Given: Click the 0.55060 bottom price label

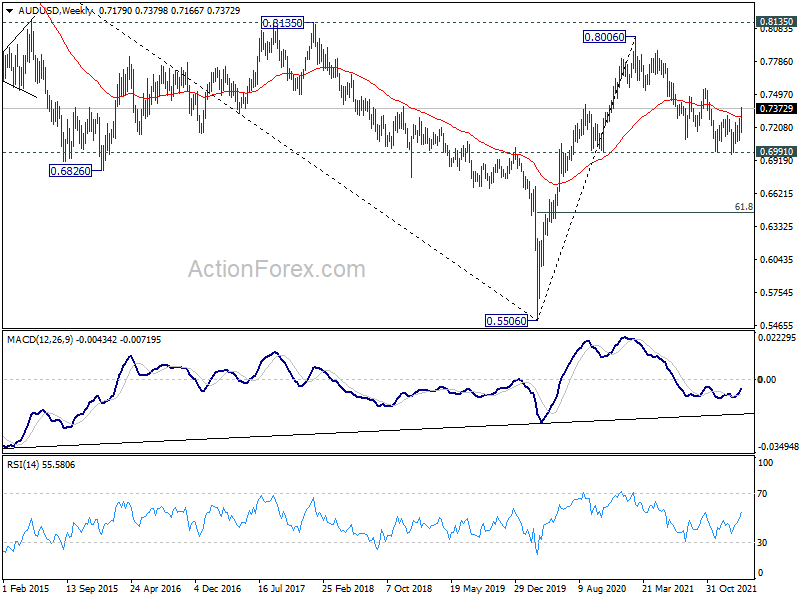Looking at the screenshot, I should tap(507, 321).
